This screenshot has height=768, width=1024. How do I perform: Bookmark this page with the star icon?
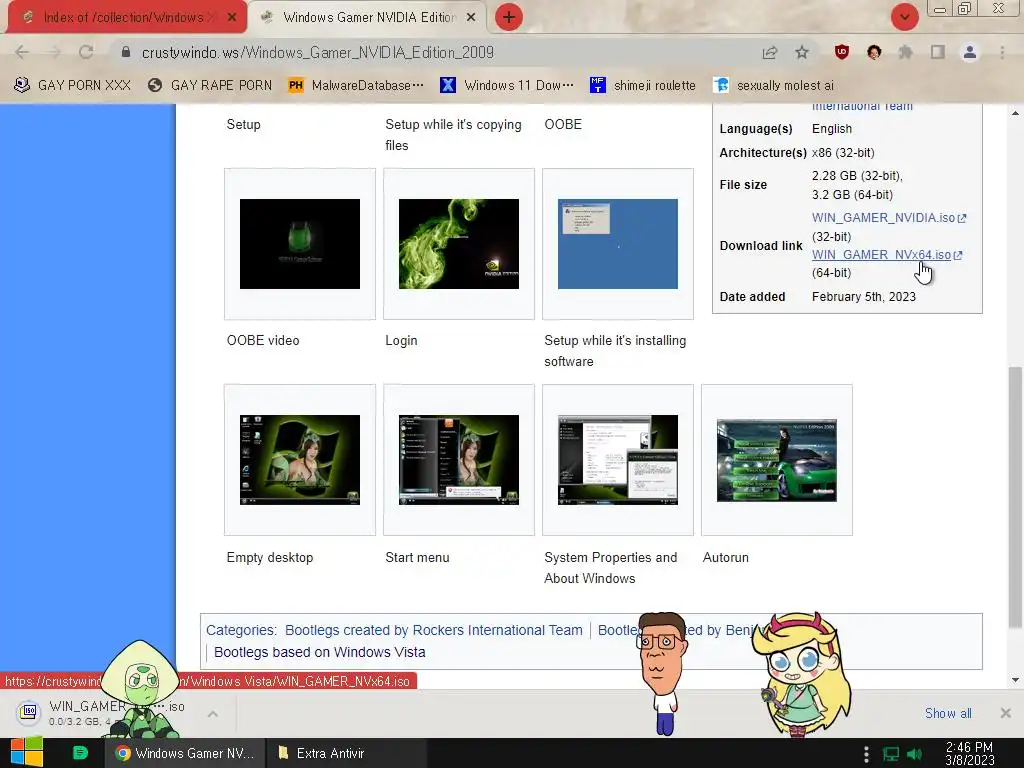coord(802,52)
